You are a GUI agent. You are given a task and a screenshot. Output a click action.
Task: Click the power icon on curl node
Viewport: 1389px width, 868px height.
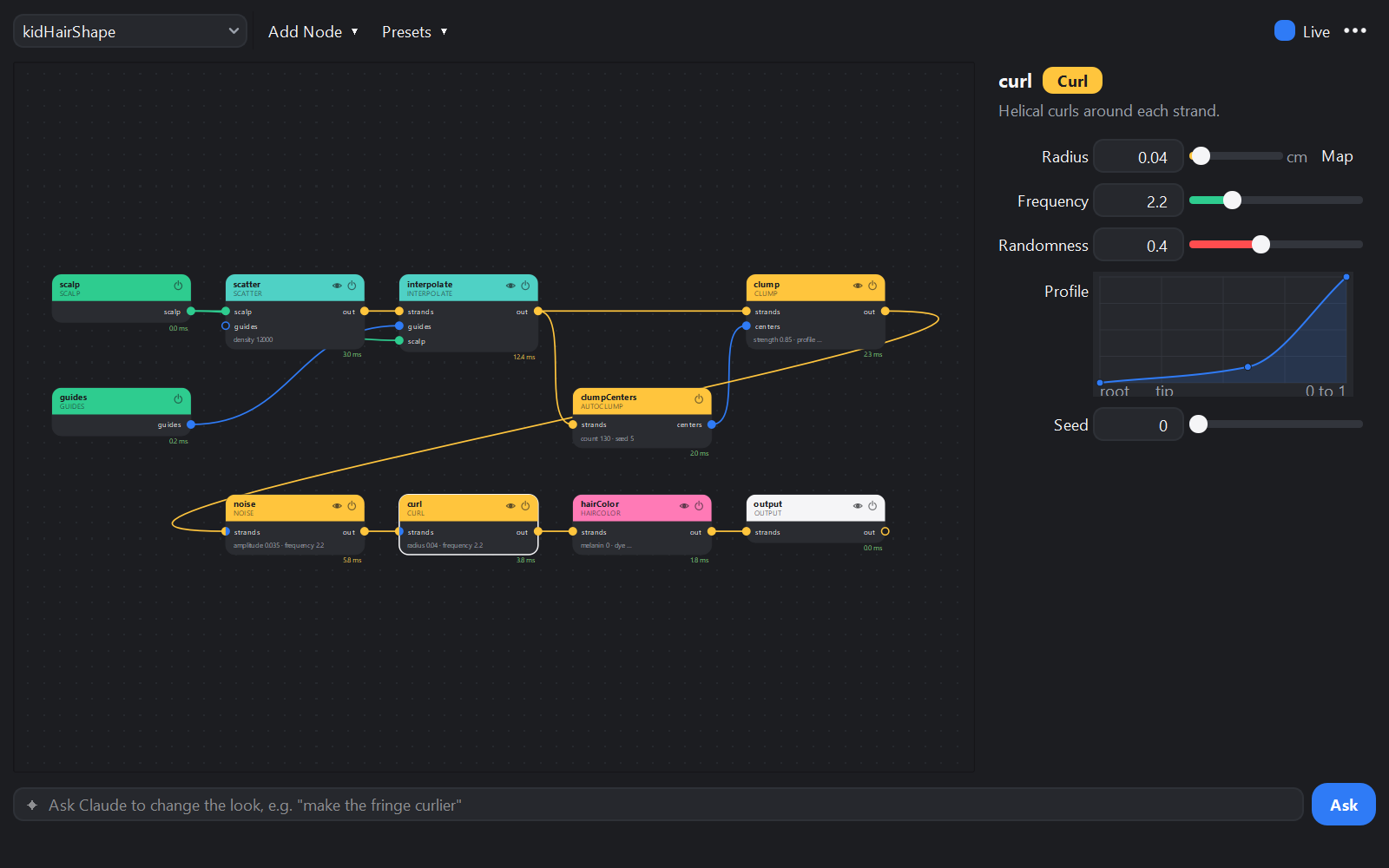(525, 506)
